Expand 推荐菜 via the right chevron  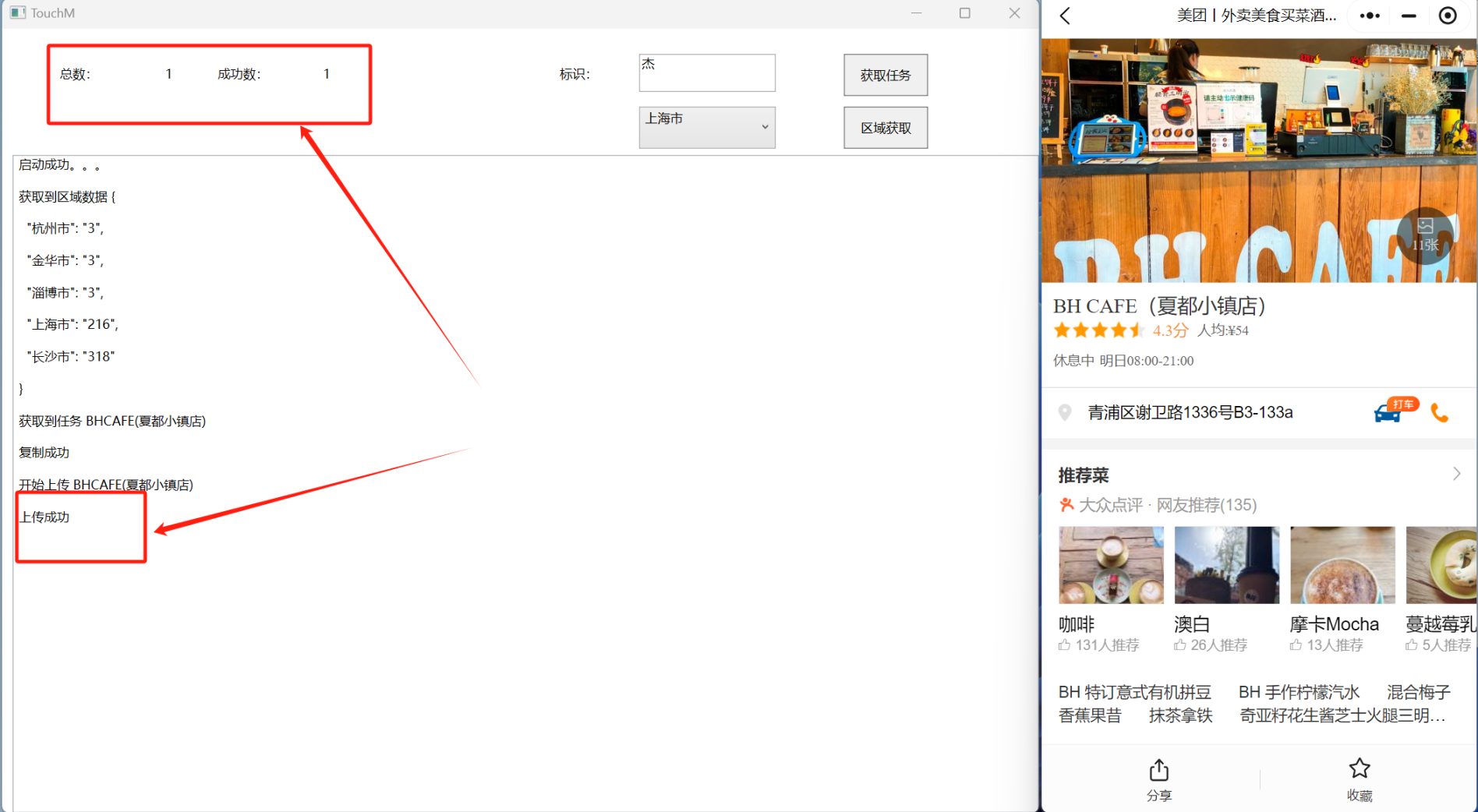[1457, 474]
